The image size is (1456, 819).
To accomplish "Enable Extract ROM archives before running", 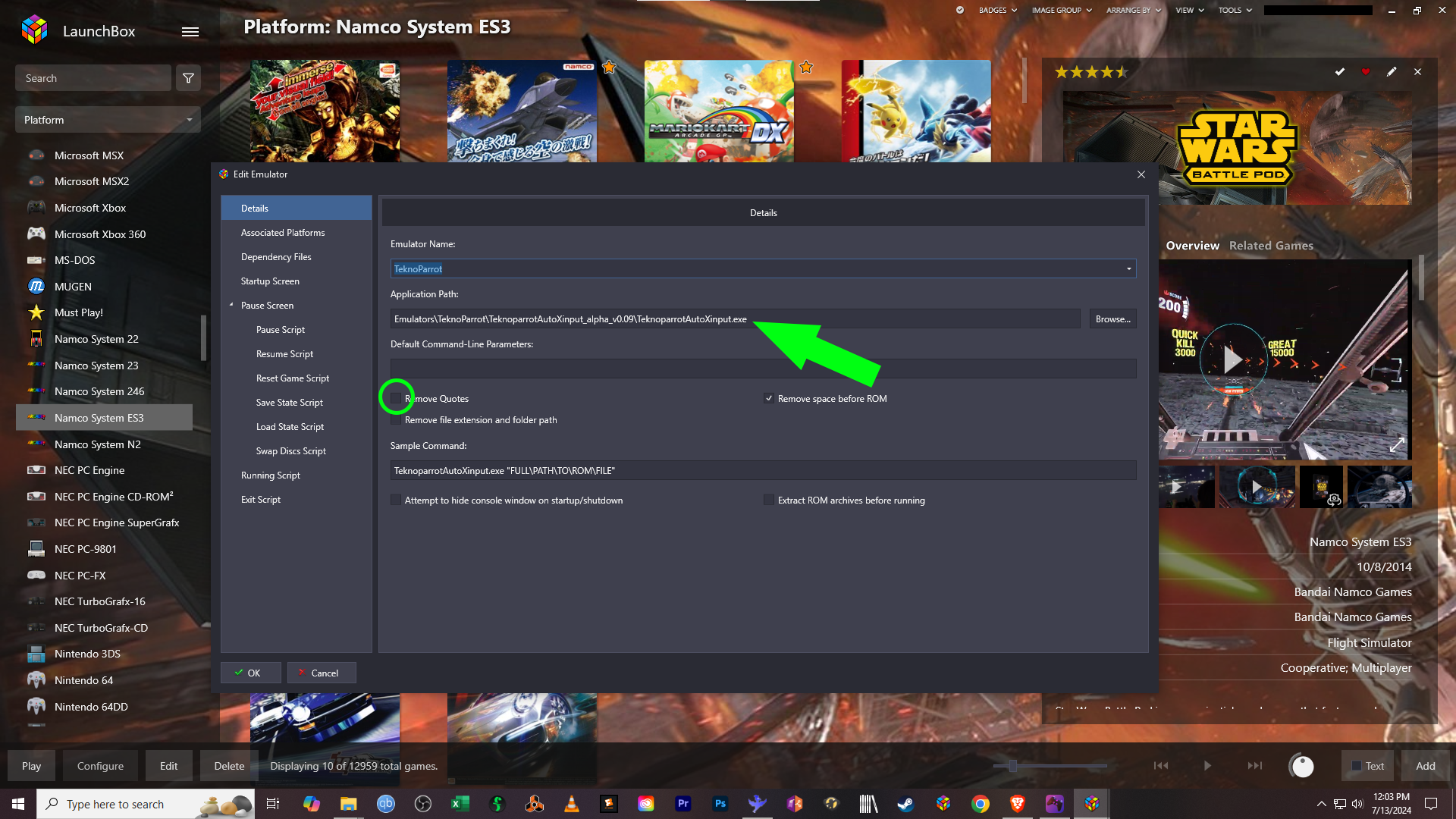I will 769,500.
